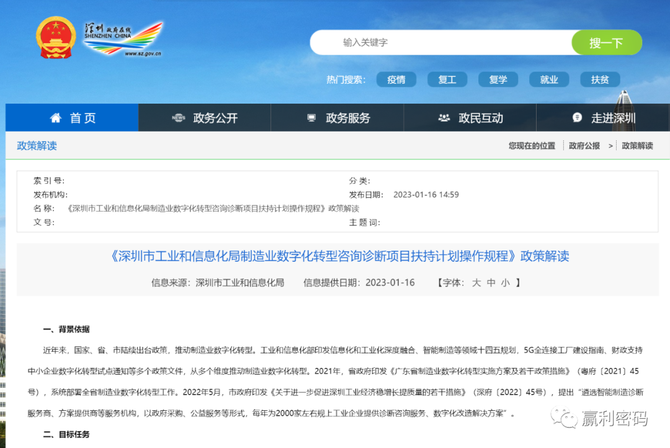Viewport: 670px width, 448px height.
Task: Open the 政务服务 navigation tab
Action: click(x=337, y=118)
